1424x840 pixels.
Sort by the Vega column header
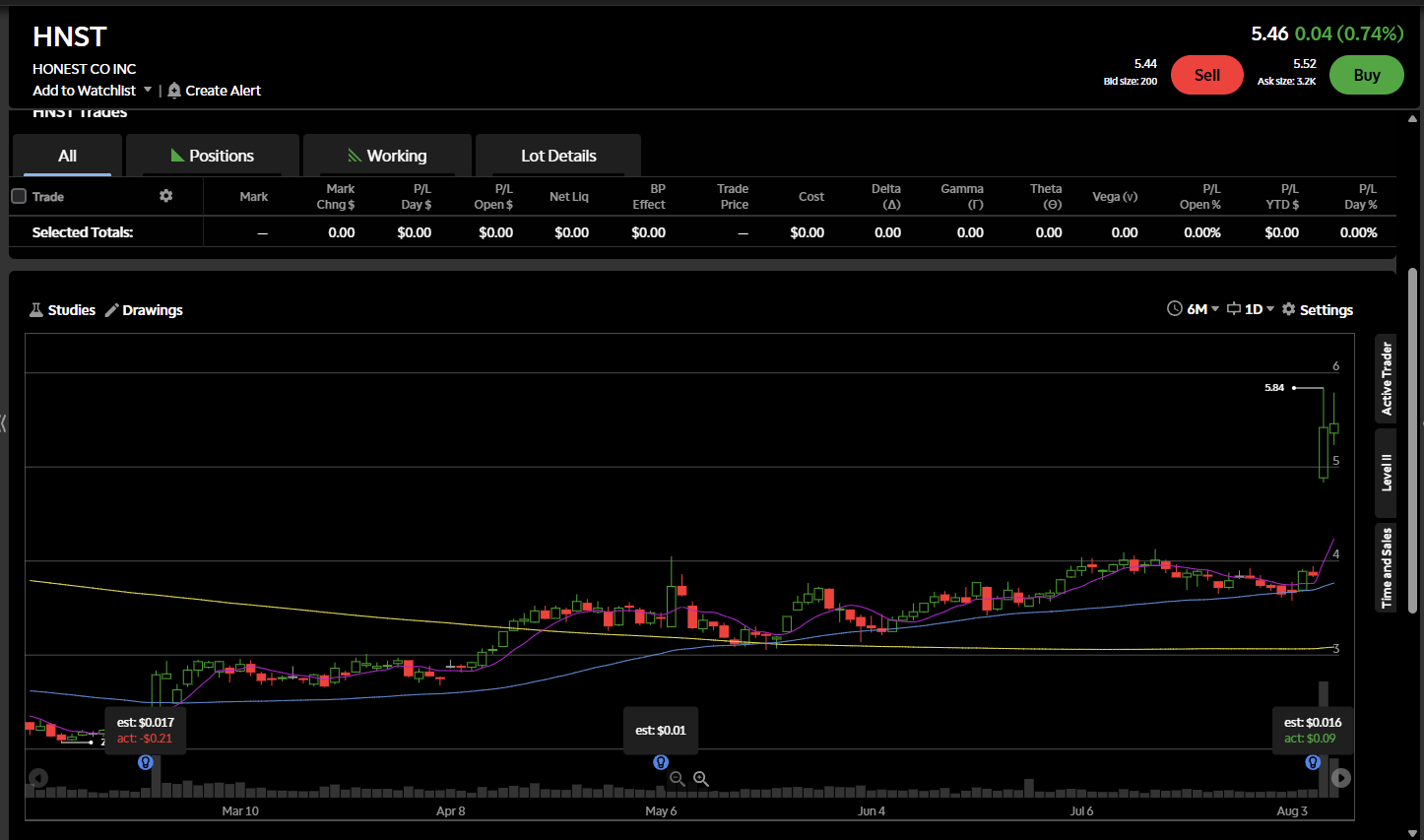(x=1116, y=197)
